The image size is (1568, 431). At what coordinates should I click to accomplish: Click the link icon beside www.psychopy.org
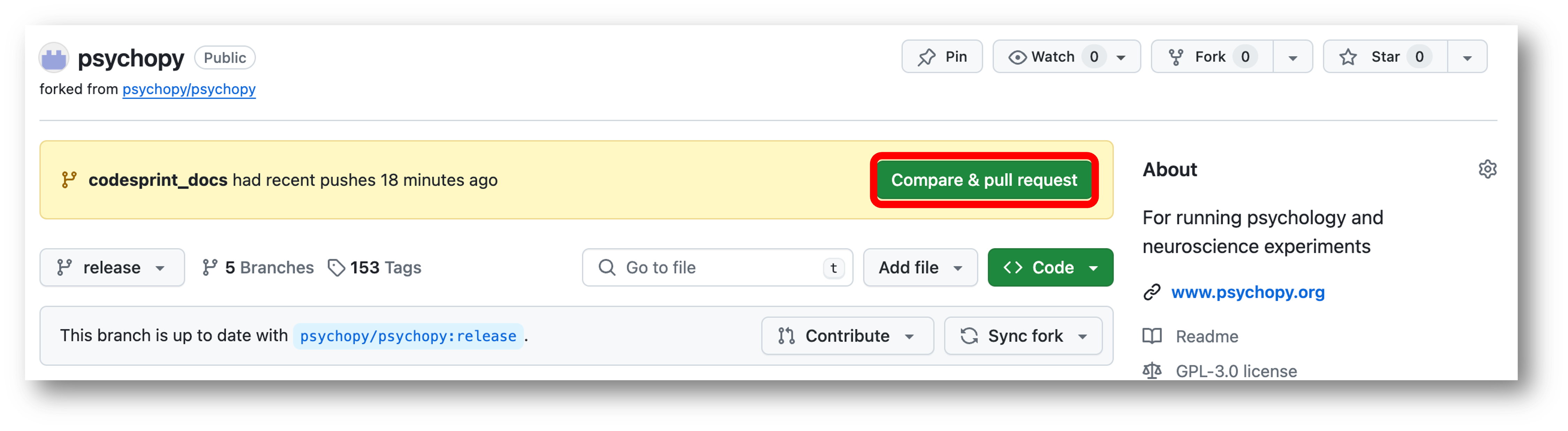coord(1152,292)
